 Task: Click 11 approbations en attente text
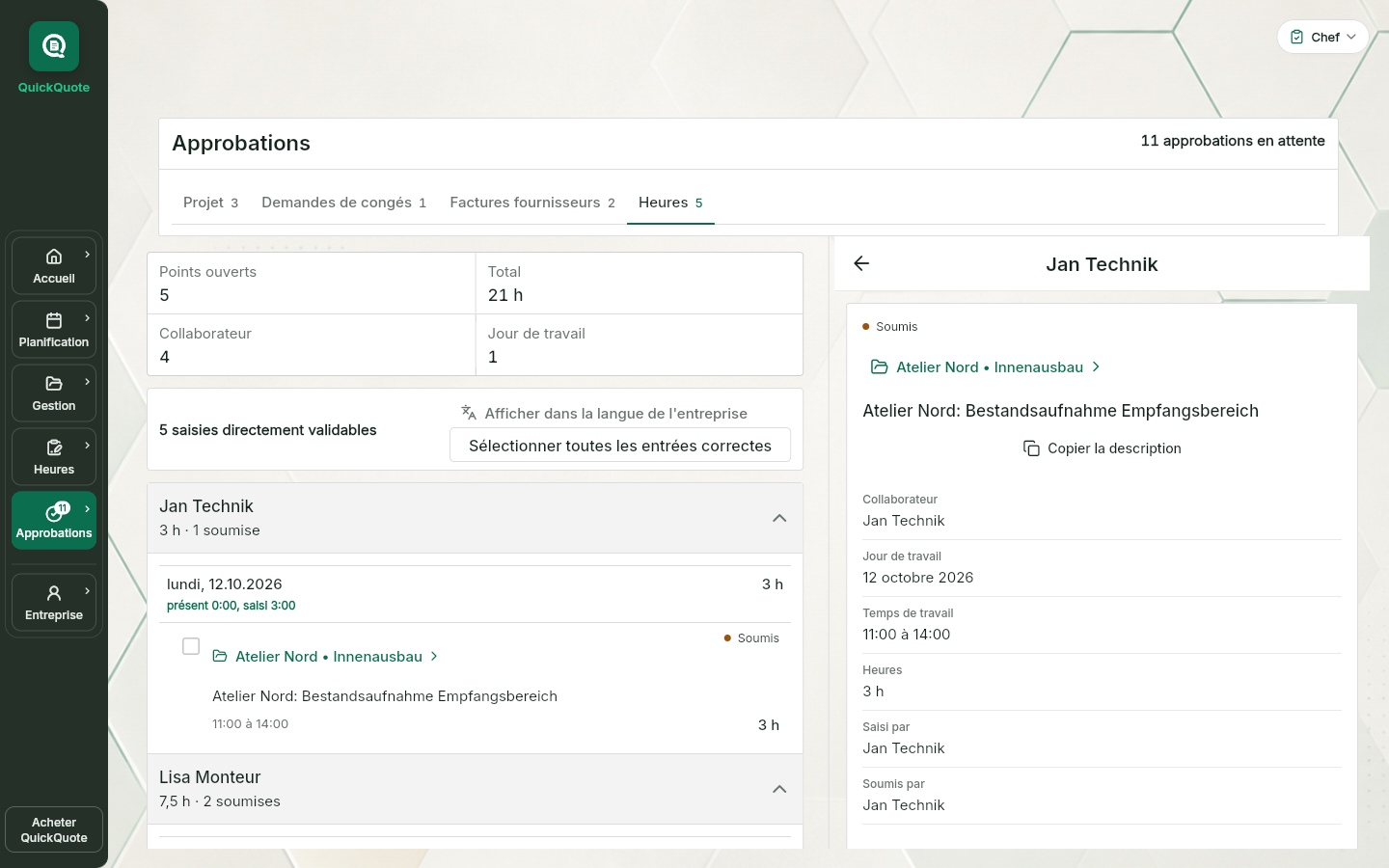pyautogui.click(x=1233, y=141)
